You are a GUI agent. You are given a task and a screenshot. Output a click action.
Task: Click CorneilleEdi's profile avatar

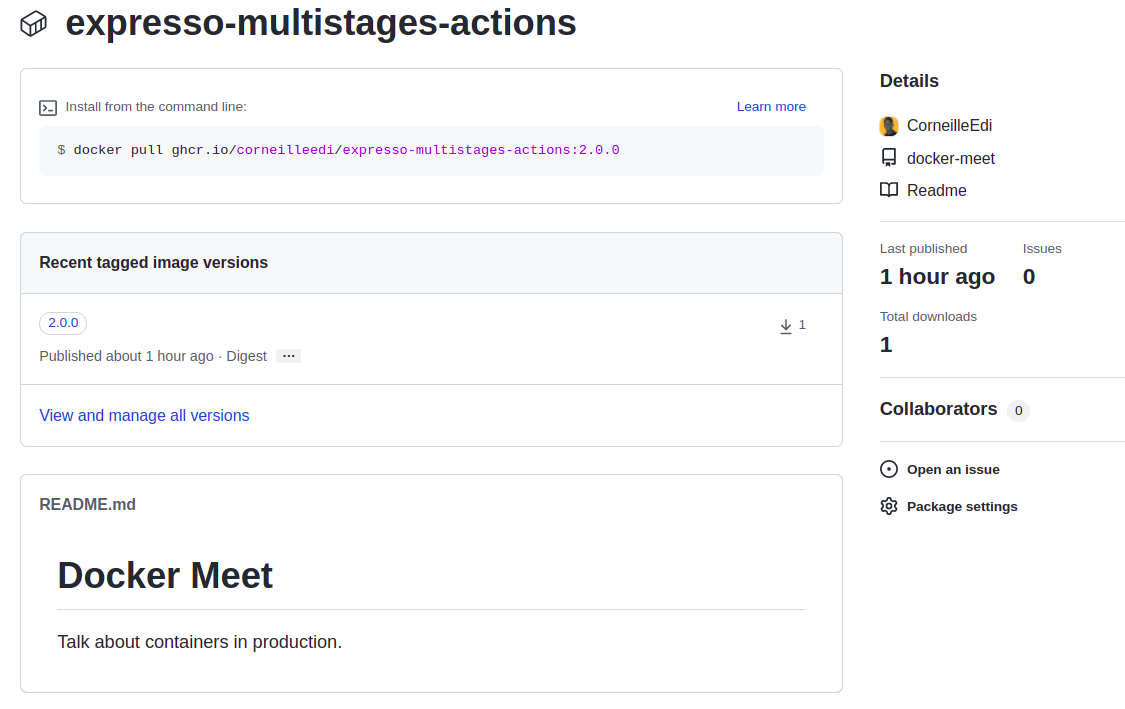(889, 125)
